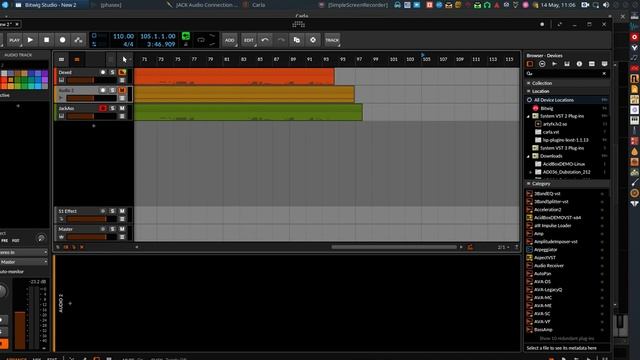Viewport: 640px width, 360px height.
Task: Adjust the JackAss track volume fader
Action: (x=91, y=116)
